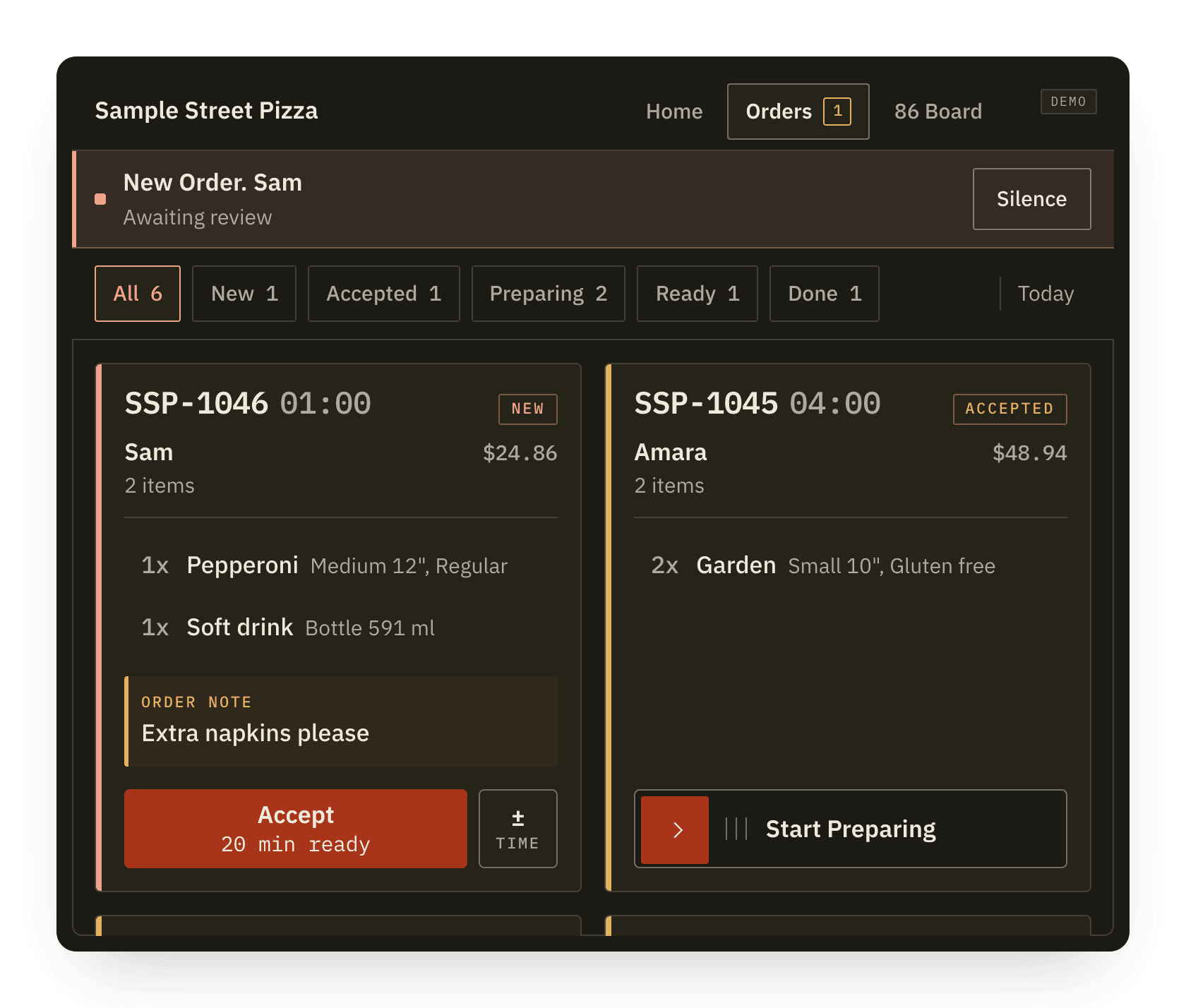Click the pink new order alert indicator
The image size is (1186, 1008).
(100, 199)
